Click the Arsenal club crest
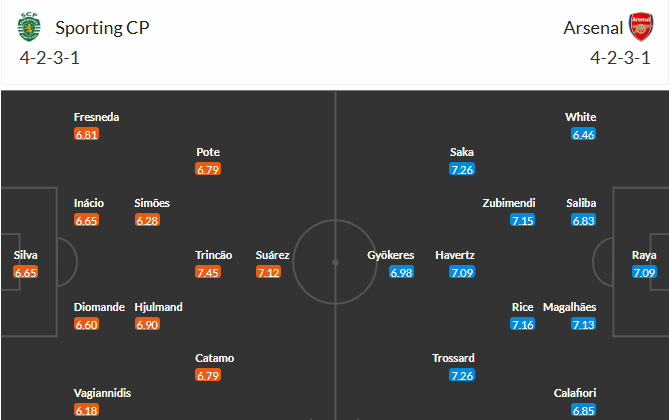This screenshot has height=420, width=669. click(x=641, y=27)
